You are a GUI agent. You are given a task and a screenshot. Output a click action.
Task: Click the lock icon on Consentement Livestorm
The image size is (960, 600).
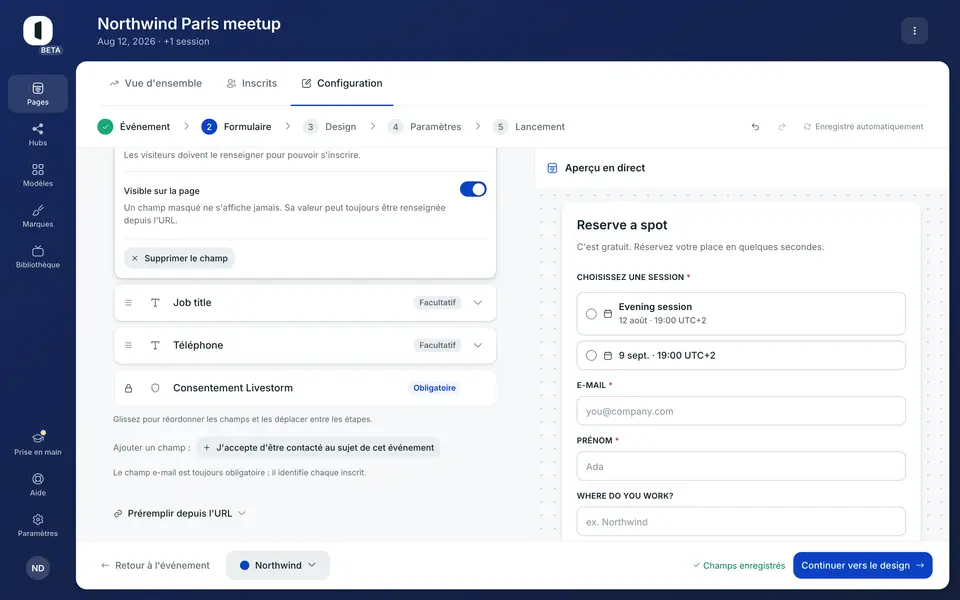129,388
